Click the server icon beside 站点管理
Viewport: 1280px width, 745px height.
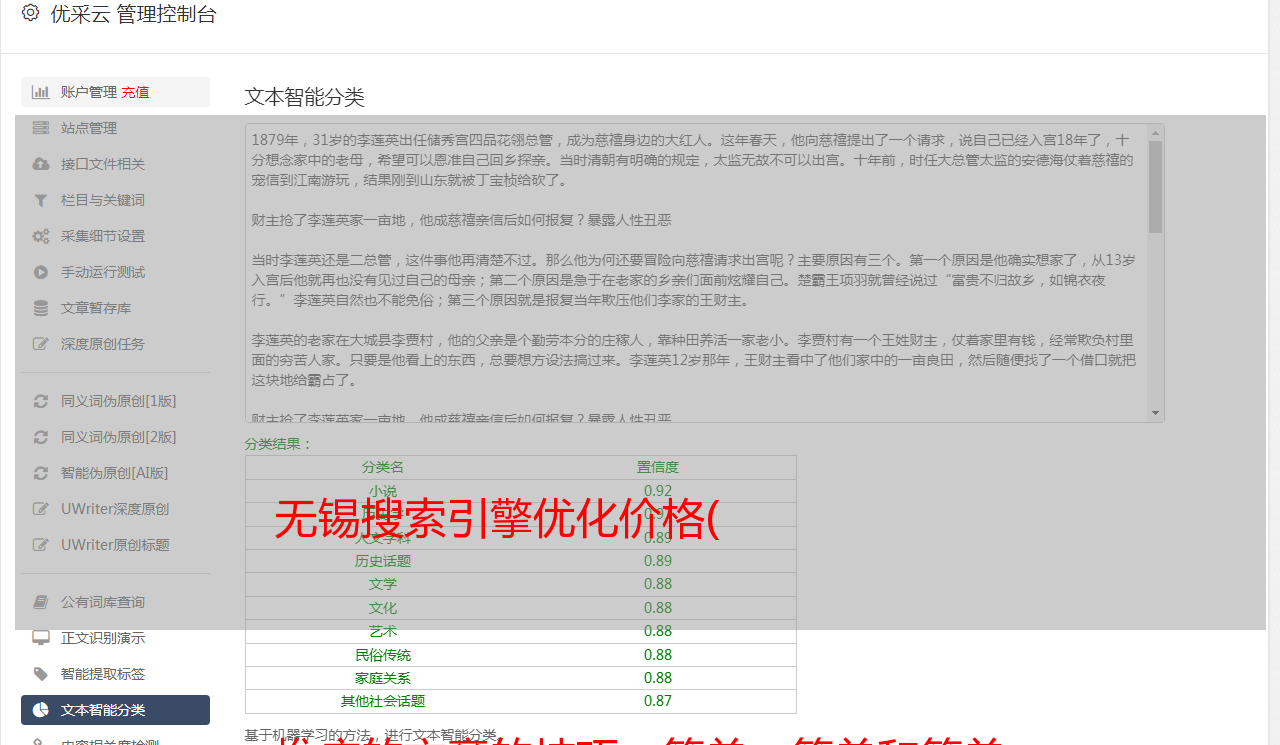coord(41,128)
